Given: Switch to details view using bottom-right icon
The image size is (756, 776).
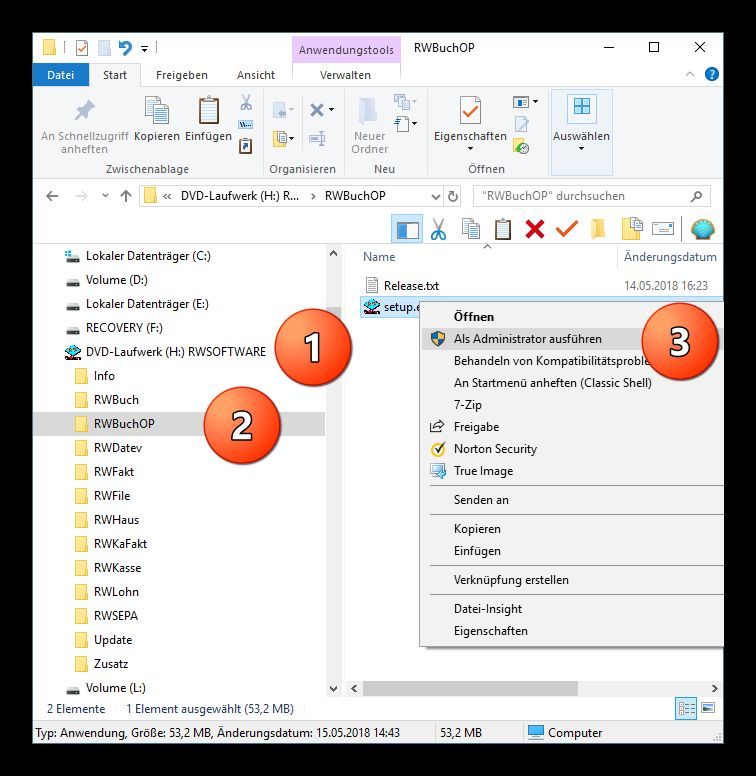Looking at the screenshot, I should 686,708.
